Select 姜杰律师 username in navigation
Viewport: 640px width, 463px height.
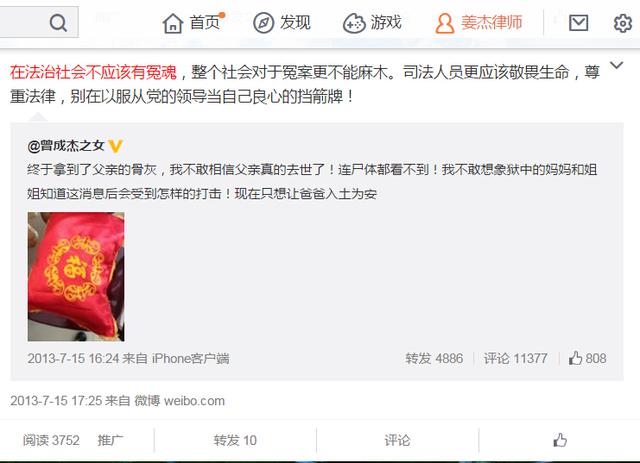[491, 22]
